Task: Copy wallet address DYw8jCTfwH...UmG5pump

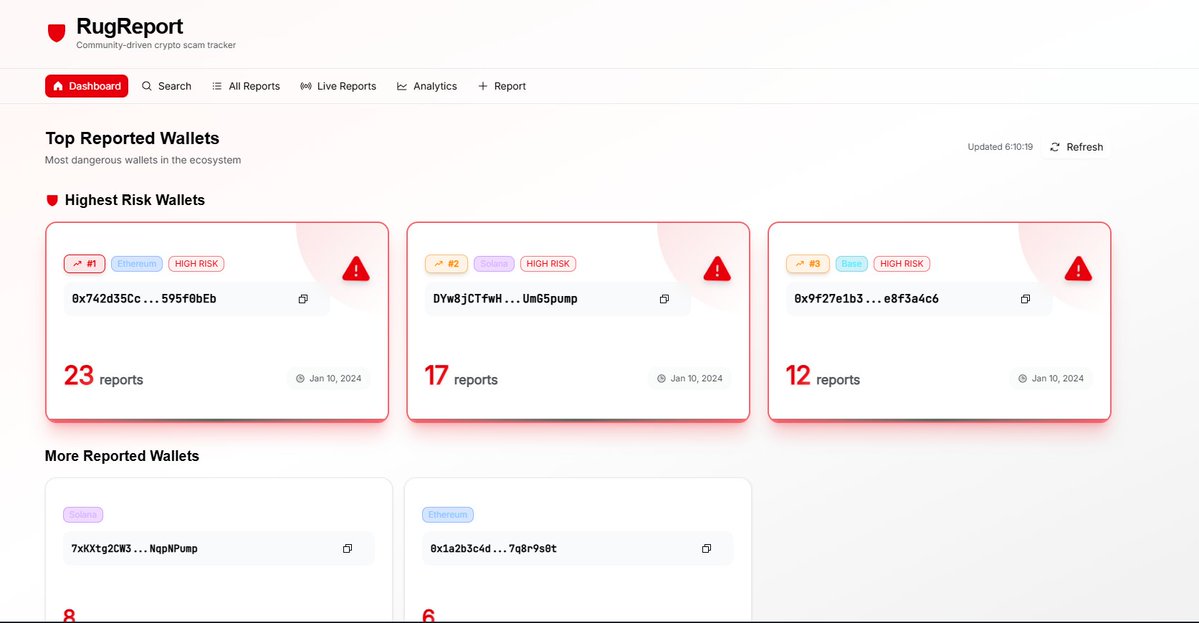Action: [664, 299]
